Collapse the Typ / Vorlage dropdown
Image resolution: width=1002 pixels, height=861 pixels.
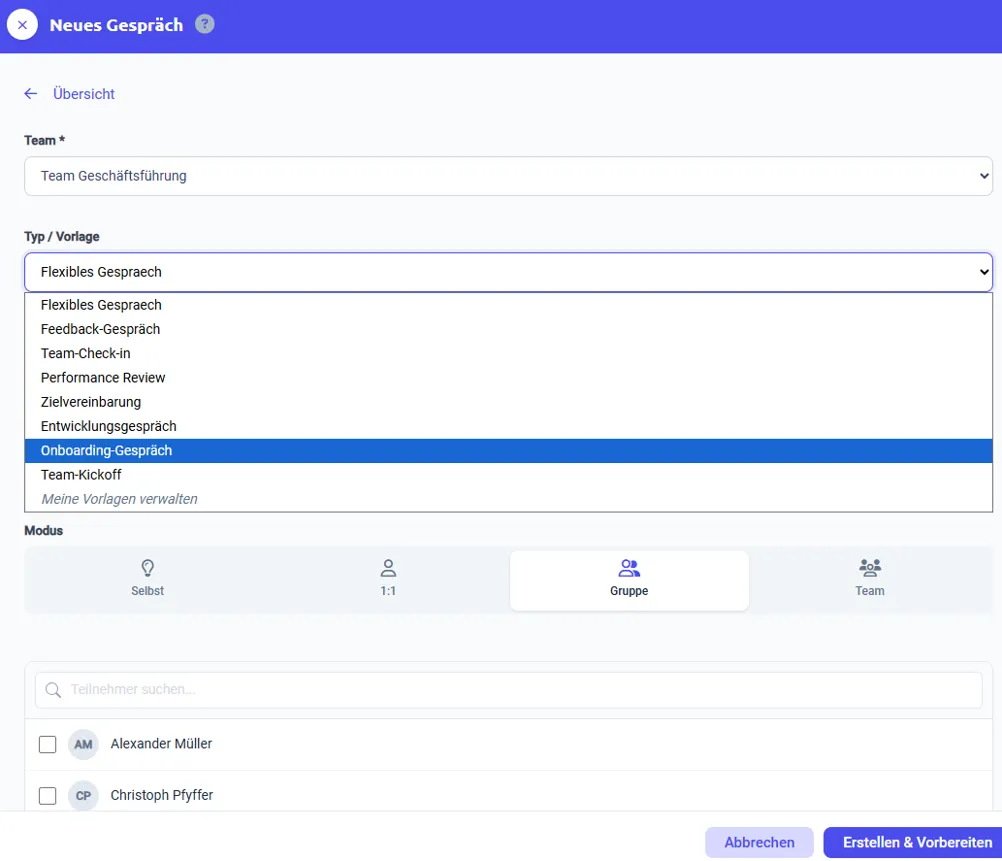(508, 272)
